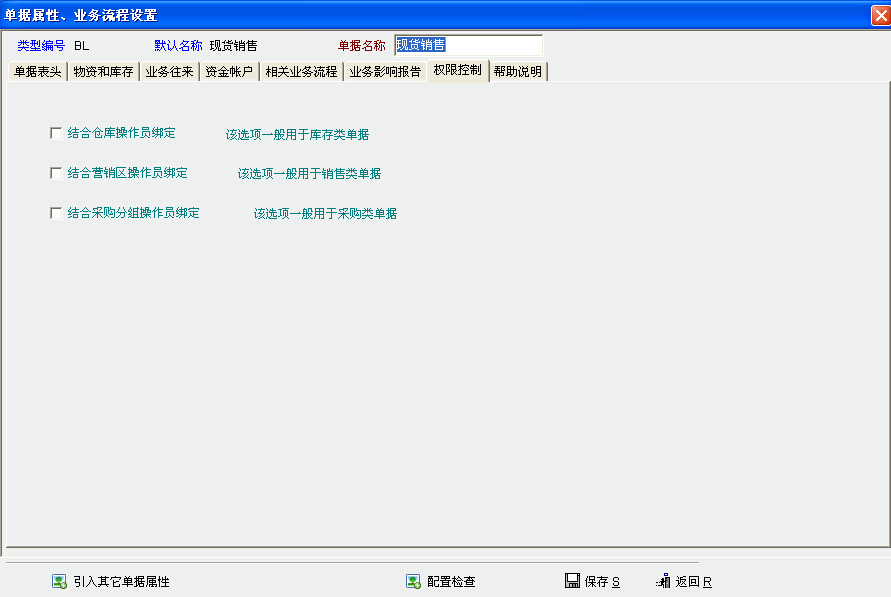This screenshot has width=891, height=597.
Task: Click the floppy disk save icon
Action: pos(572,581)
